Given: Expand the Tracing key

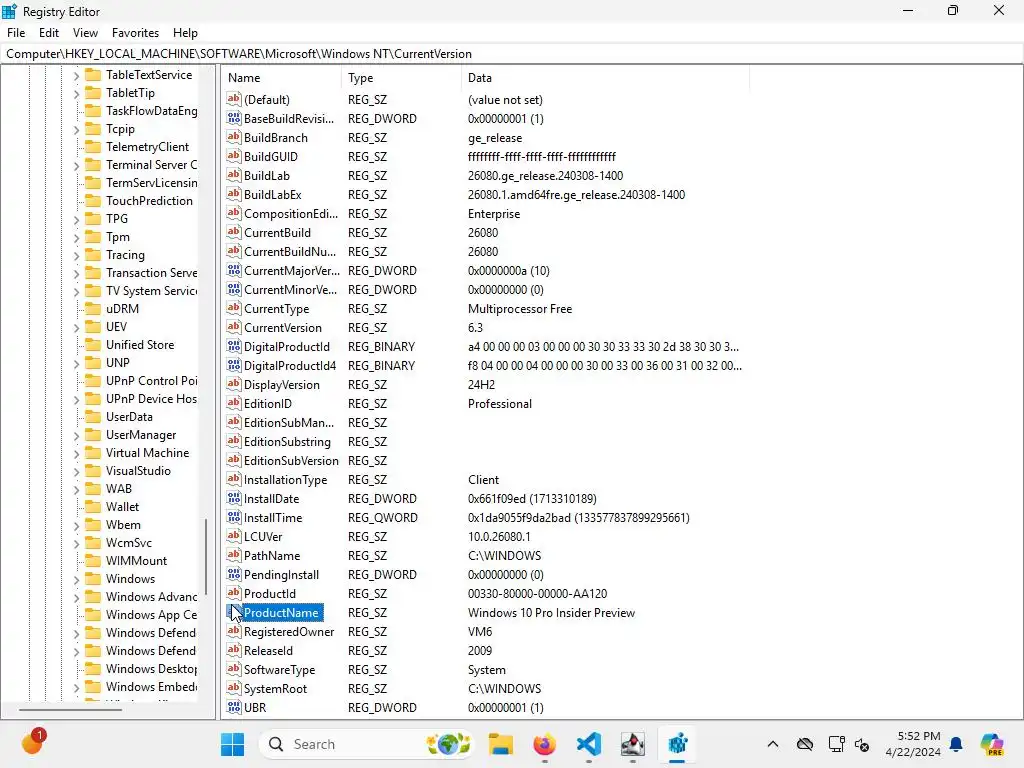Looking at the screenshot, I should click(76, 256).
